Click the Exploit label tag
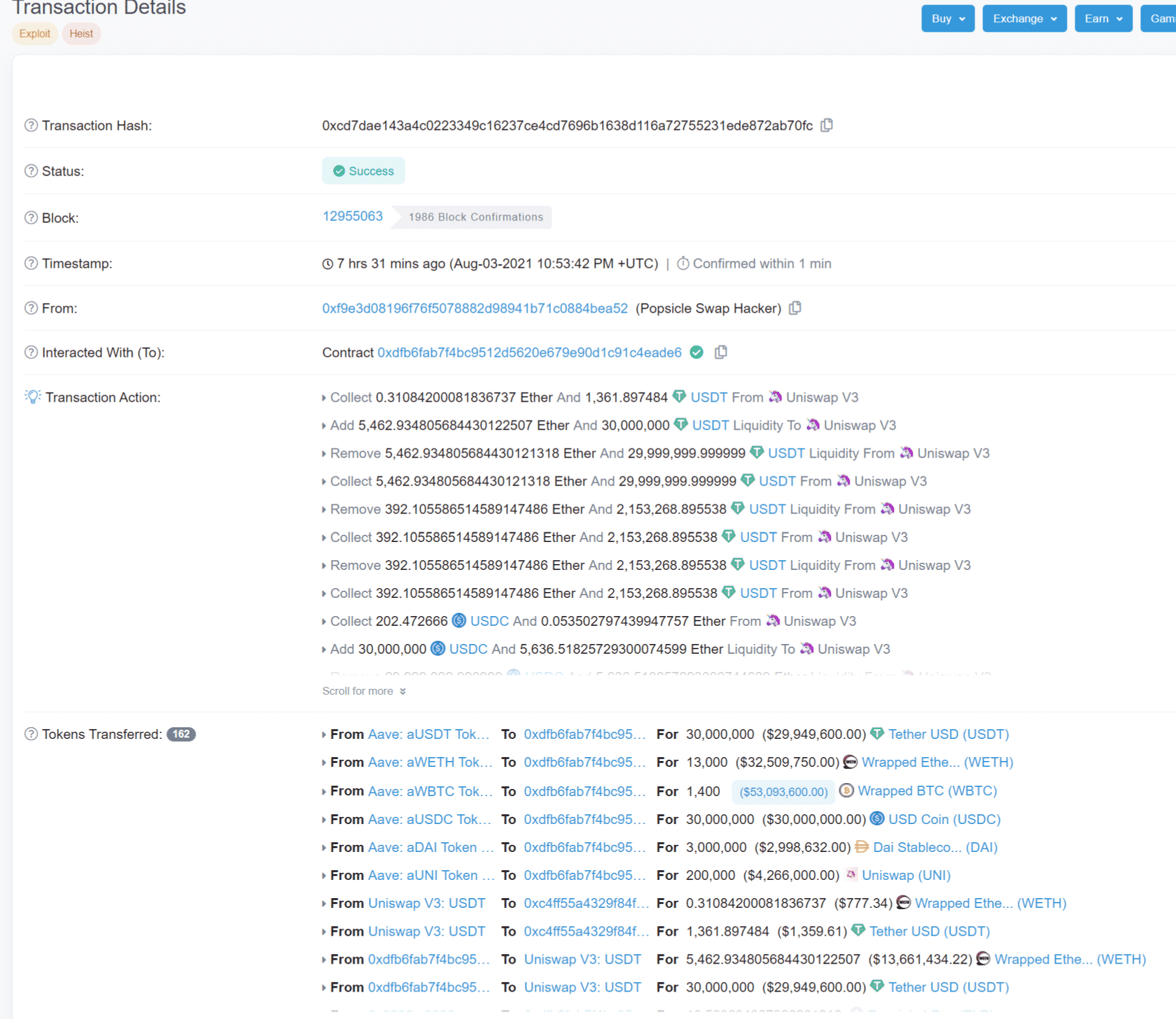The height and width of the screenshot is (1019, 1176). point(35,34)
